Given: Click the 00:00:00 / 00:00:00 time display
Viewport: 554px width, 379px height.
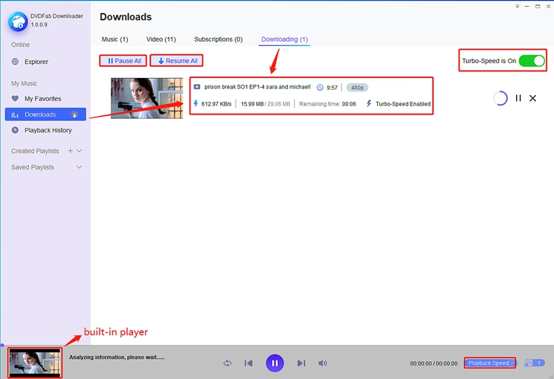Looking at the screenshot, I should pyautogui.click(x=434, y=363).
